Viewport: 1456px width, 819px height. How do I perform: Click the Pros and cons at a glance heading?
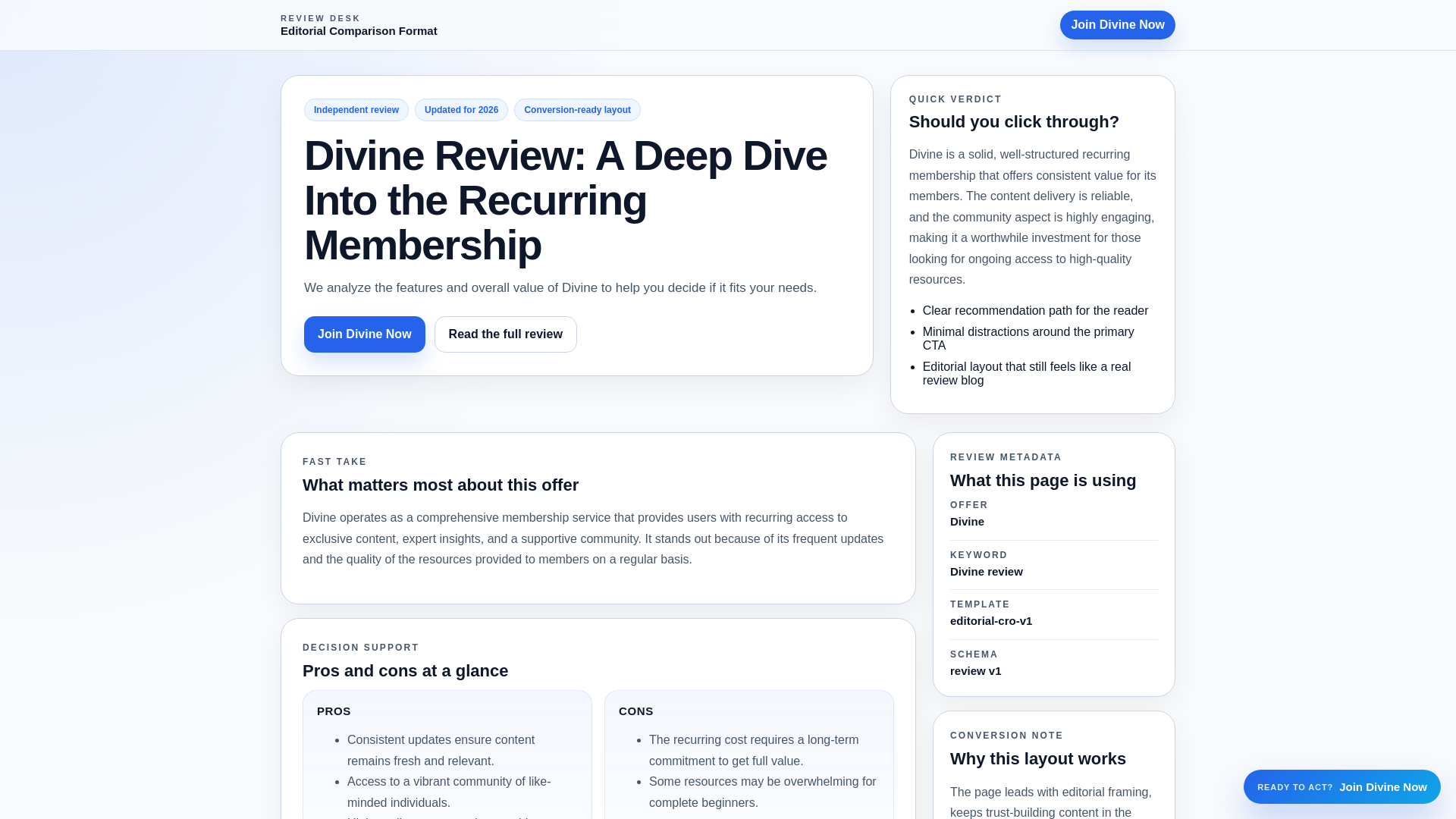tap(405, 671)
